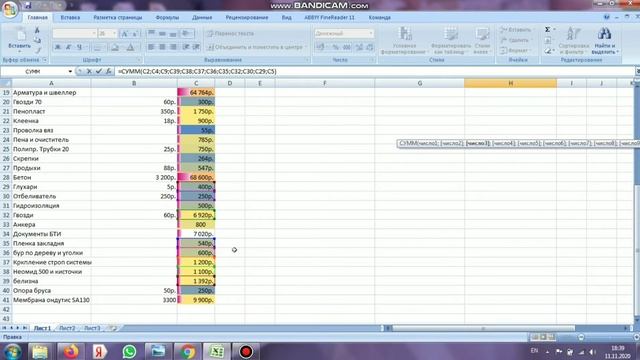The image size is (640, 360).
Task: Click the Borders icon in font group
Action: tap(98, 47)
